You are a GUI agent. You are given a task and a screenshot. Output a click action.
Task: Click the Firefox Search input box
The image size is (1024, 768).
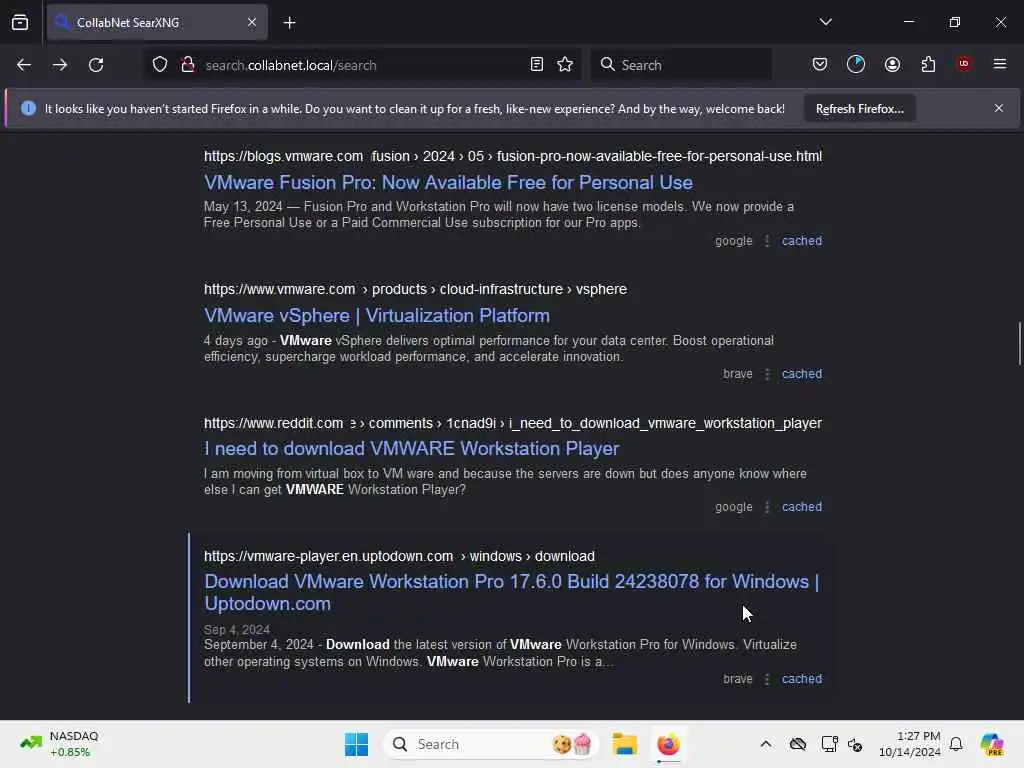coord(681,65)
